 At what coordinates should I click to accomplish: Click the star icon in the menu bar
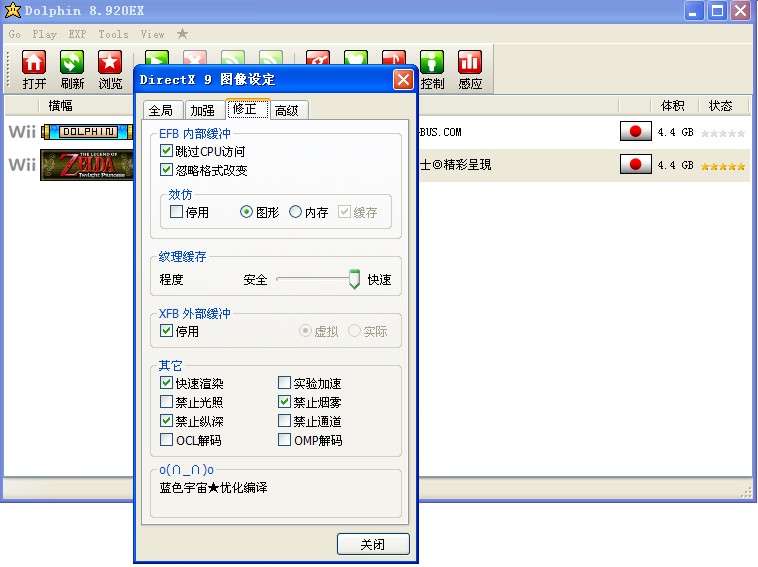tap(182, 34)
